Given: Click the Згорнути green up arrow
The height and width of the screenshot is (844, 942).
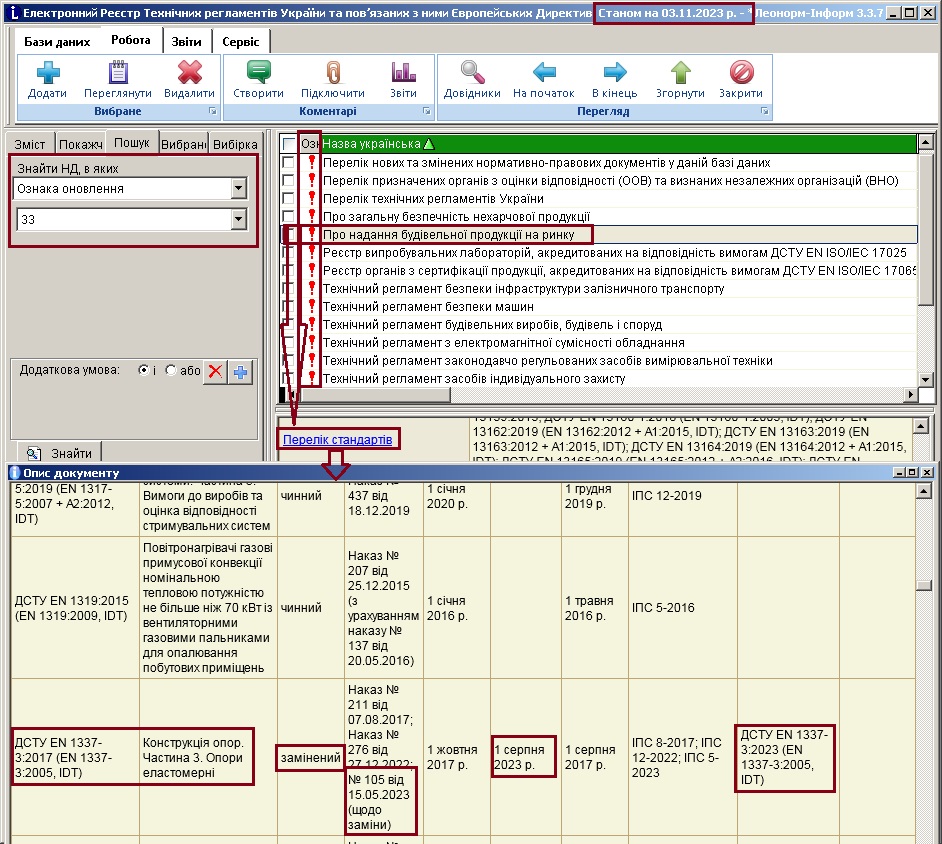Looking at the screenshot, I should 680,72.
